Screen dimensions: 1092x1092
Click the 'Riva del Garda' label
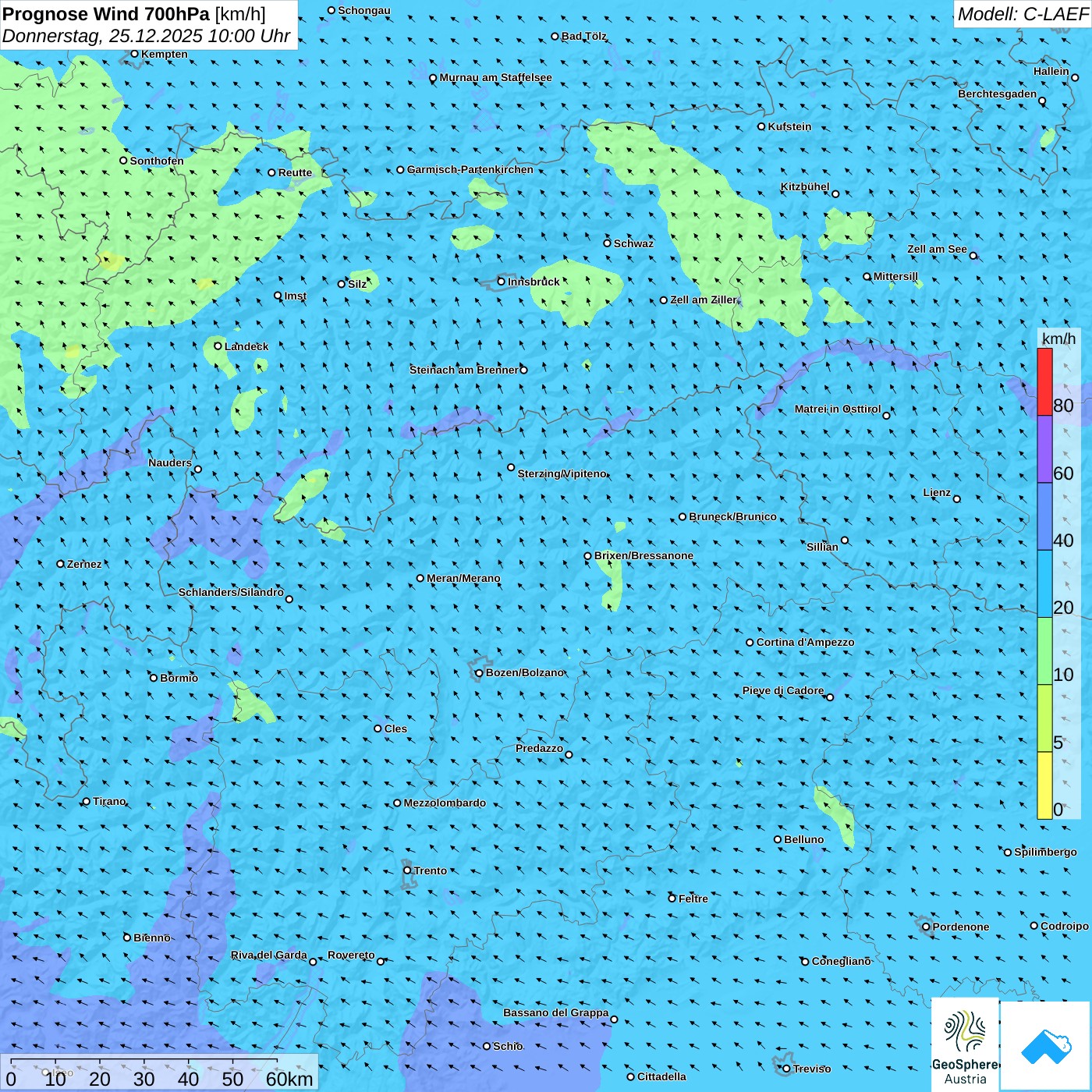pyautogui.click(x=269, y=955)
